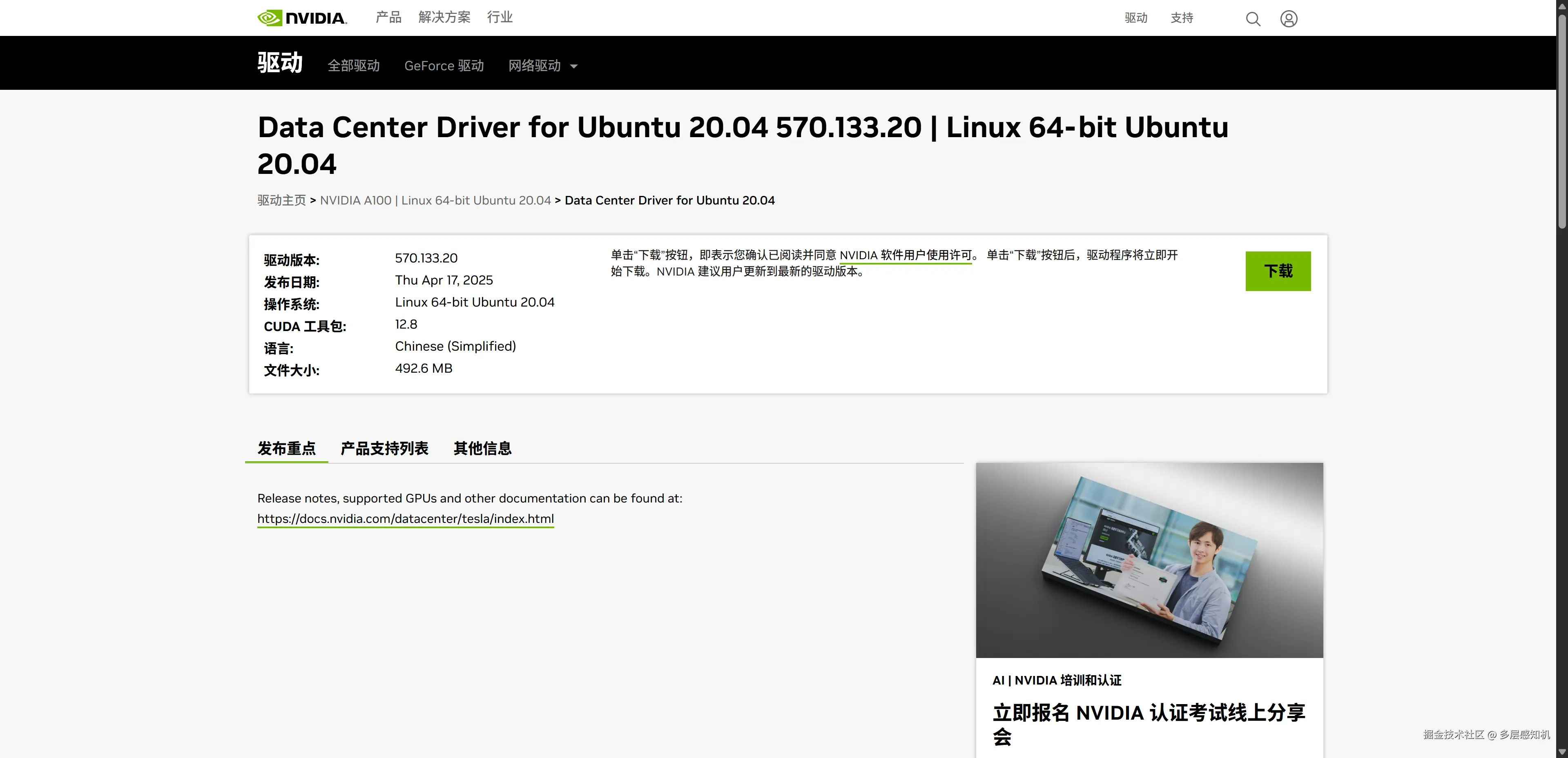The width and height of the screenshot is (1568, 758).
Task: Open the search magnifier icon
Action: 1253,19
